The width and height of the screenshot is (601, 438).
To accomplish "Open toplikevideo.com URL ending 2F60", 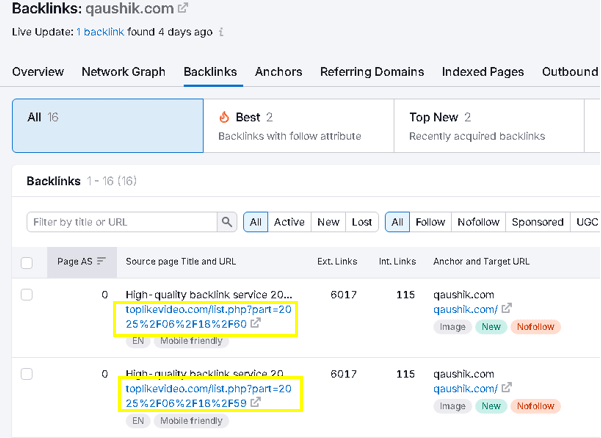I will pyautogui.click(x=209, y=317).
